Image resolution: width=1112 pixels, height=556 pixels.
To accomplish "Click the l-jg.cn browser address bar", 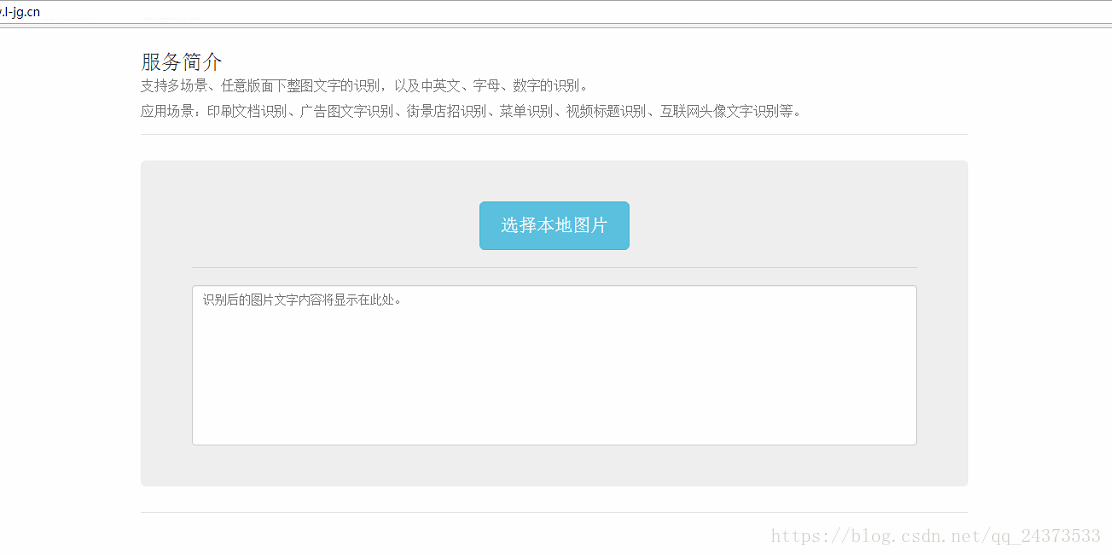I will point(556,13).
